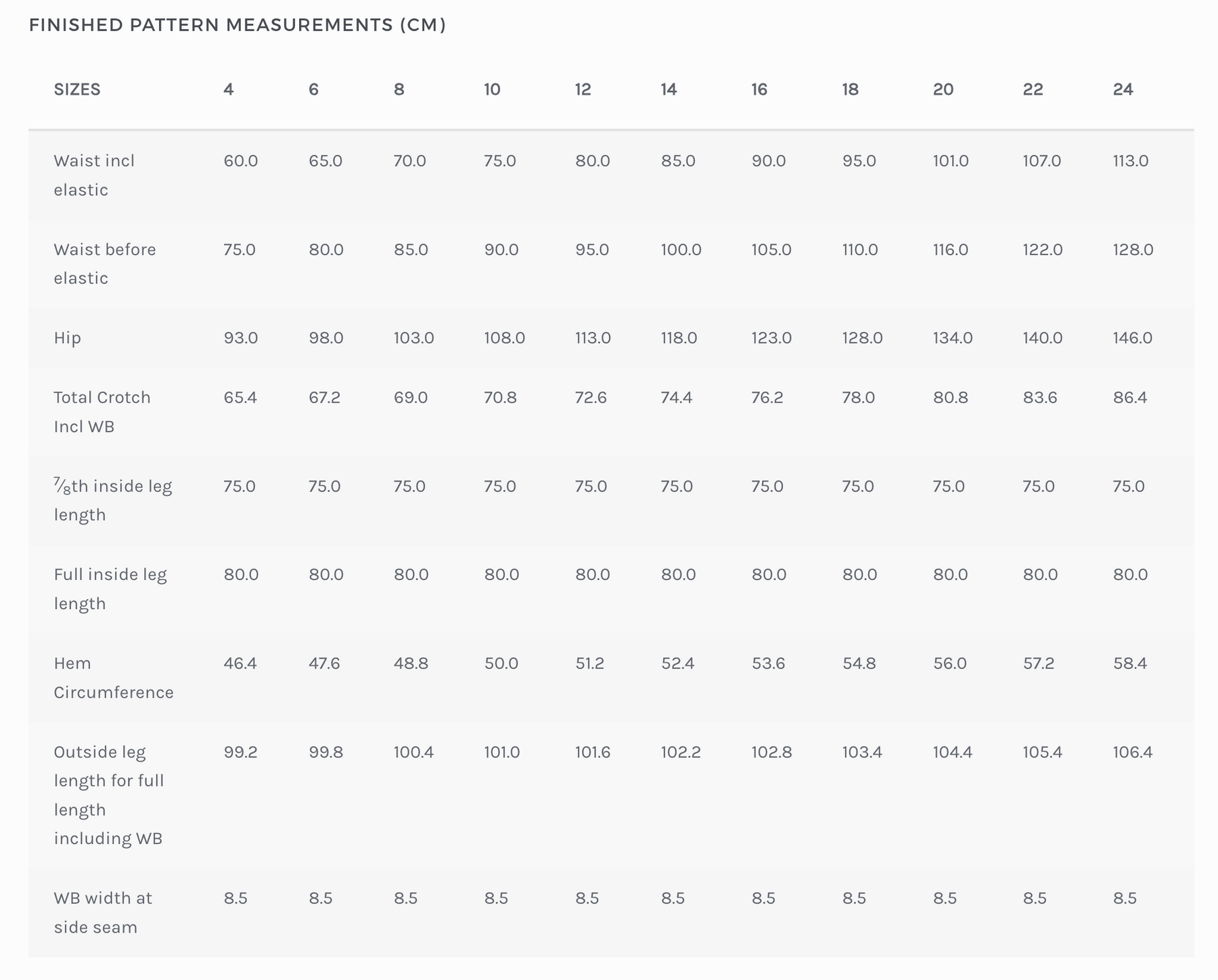
Task: Click the Finished Pattern Measurements heading
Action: [x=238, y=26]
